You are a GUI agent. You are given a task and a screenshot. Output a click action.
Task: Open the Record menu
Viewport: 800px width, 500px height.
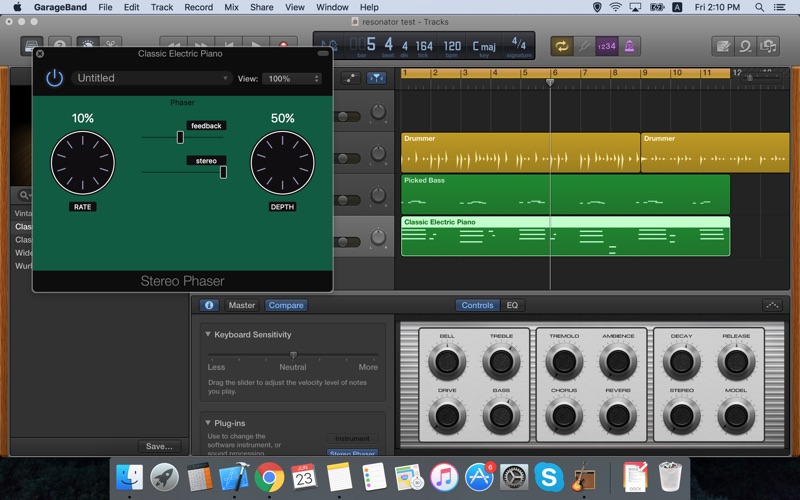coord(198,7)
